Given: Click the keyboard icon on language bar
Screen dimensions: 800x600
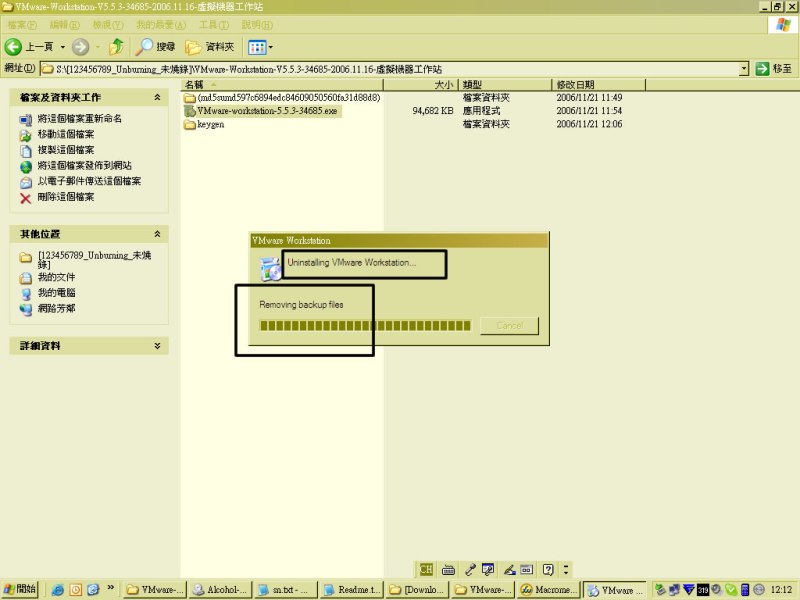Looking at the screenshot, I should point(448,569).
